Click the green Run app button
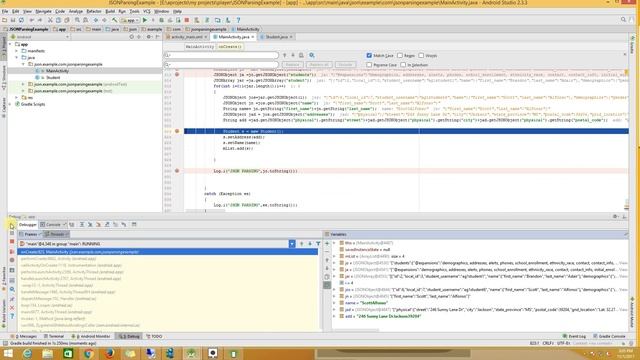This screenshot has width=640, height=360. pos(145,20)
